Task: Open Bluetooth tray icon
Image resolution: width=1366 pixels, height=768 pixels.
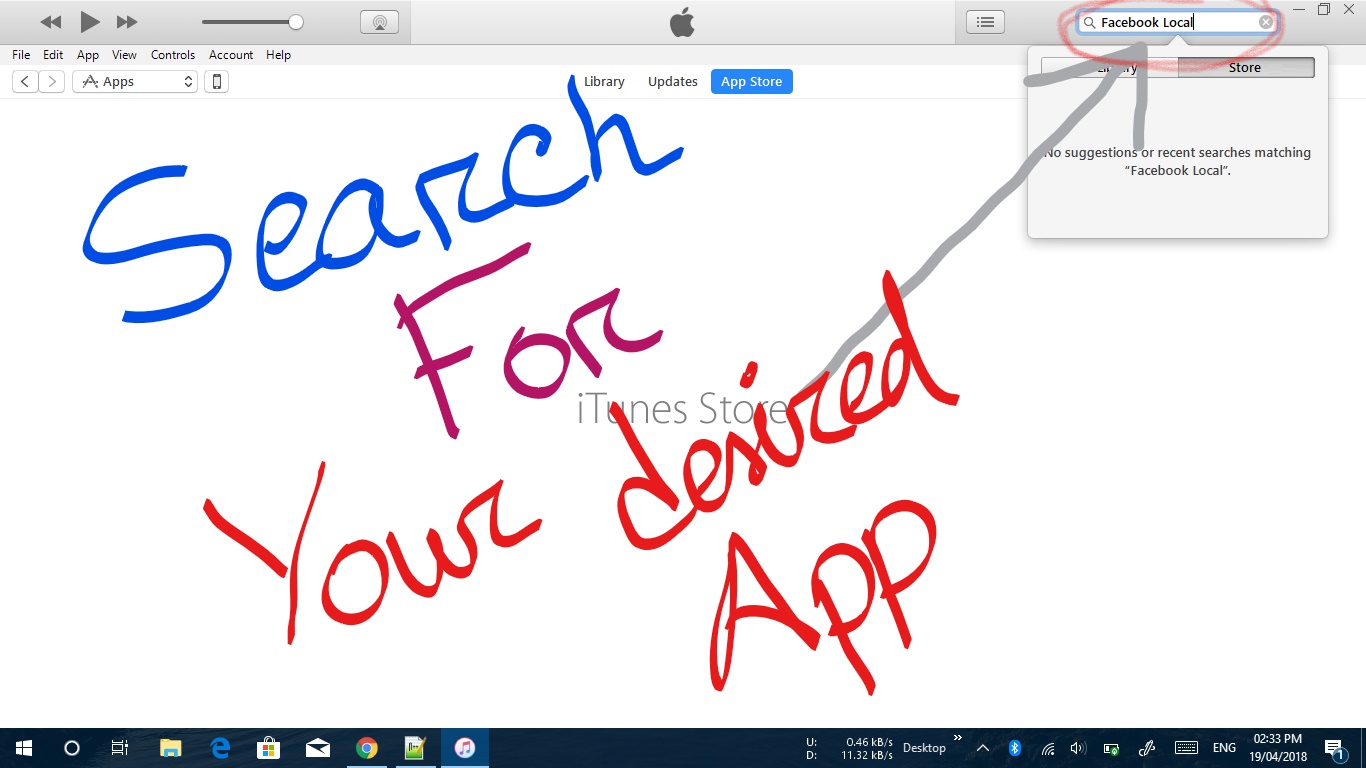Action: pyautogui.click(x=1014, y=748)
